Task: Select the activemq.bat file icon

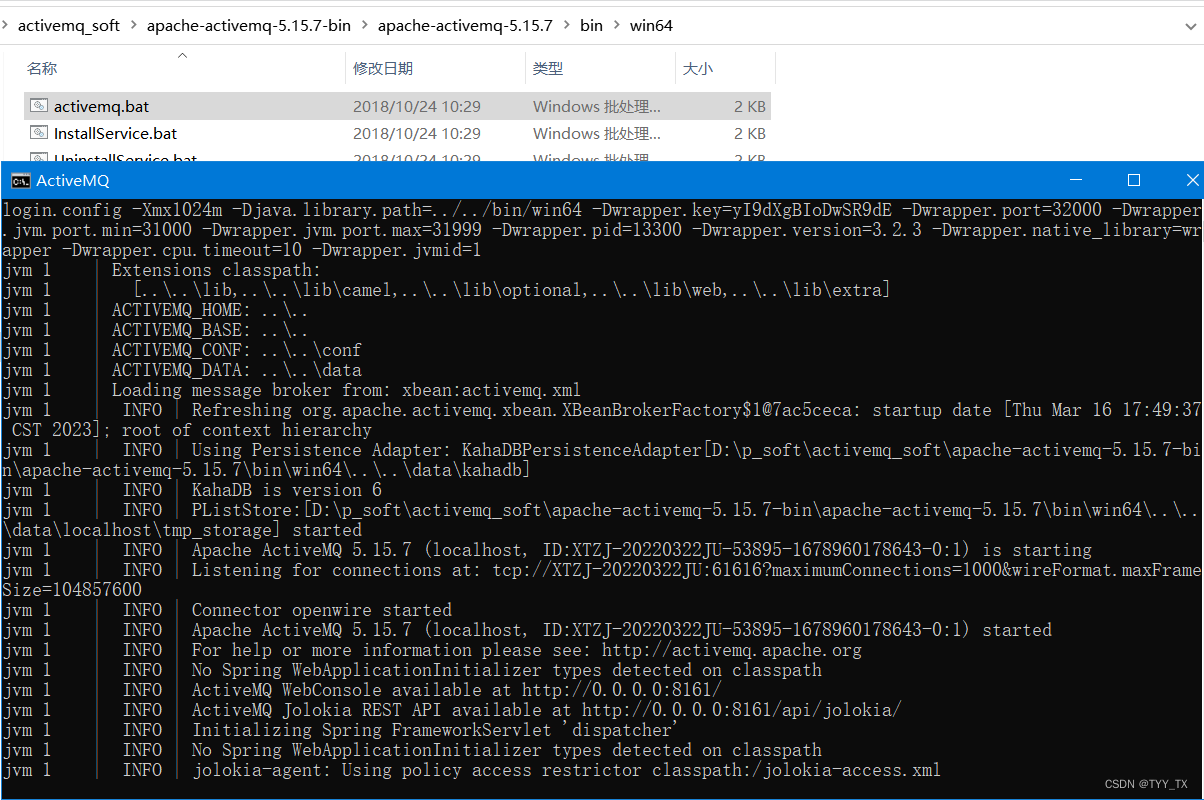Action: pyautogui.click(x=39, y=106)
